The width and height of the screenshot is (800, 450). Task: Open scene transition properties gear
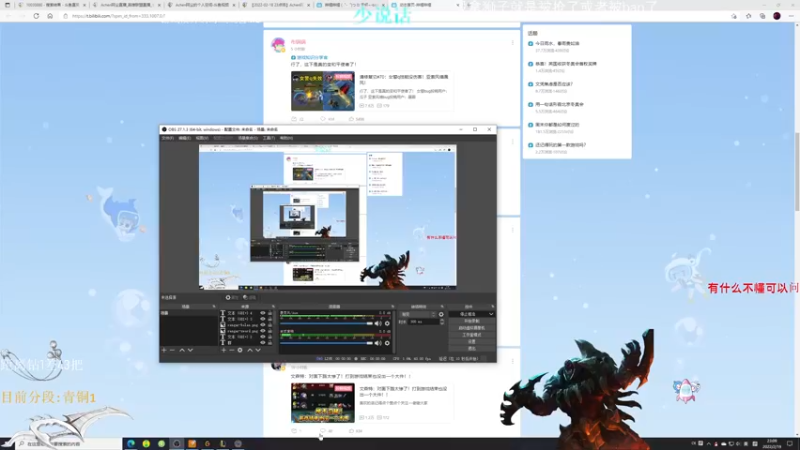pos(441,314)
